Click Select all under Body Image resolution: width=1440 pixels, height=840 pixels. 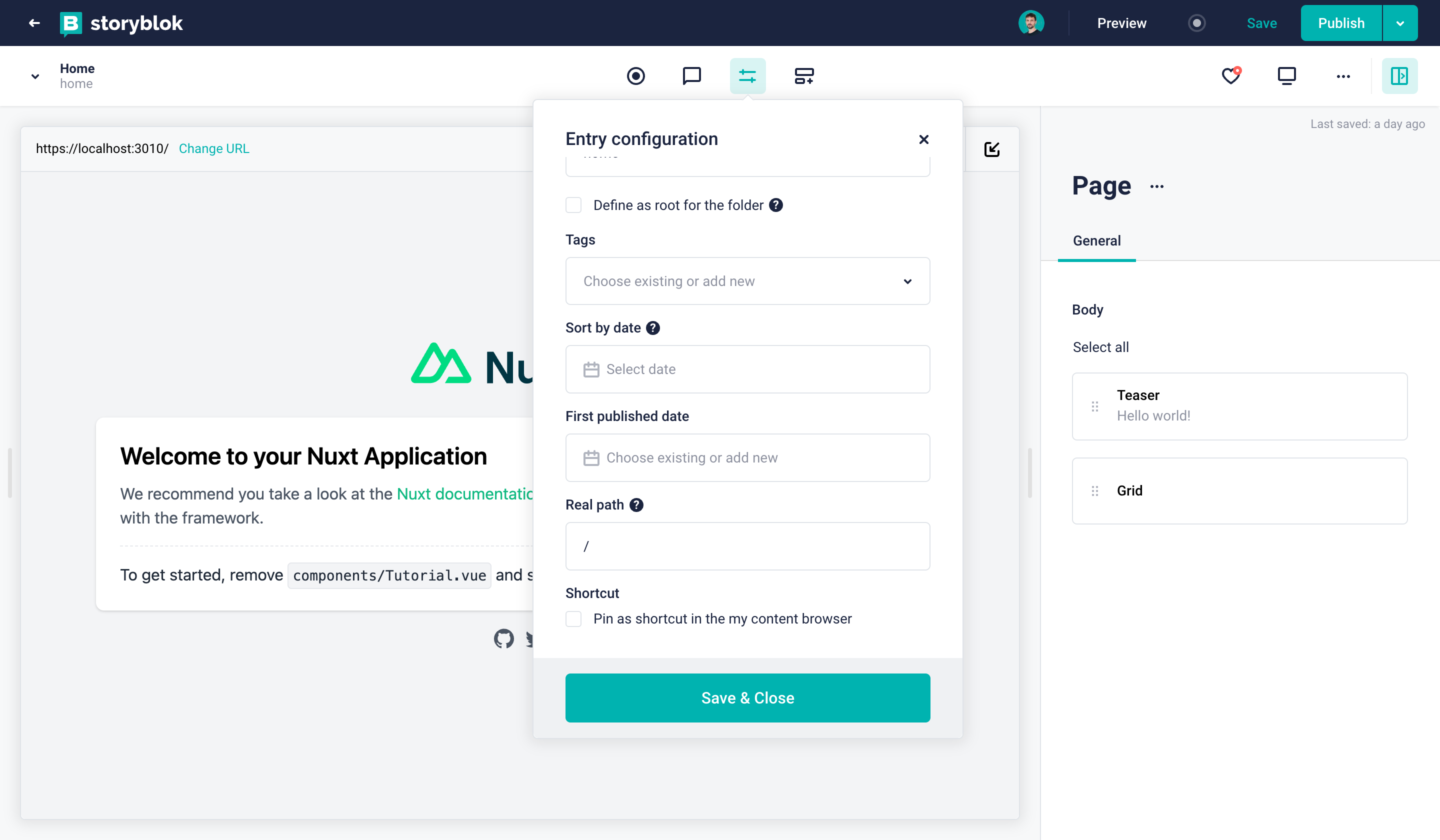(x=1100, y=347)
